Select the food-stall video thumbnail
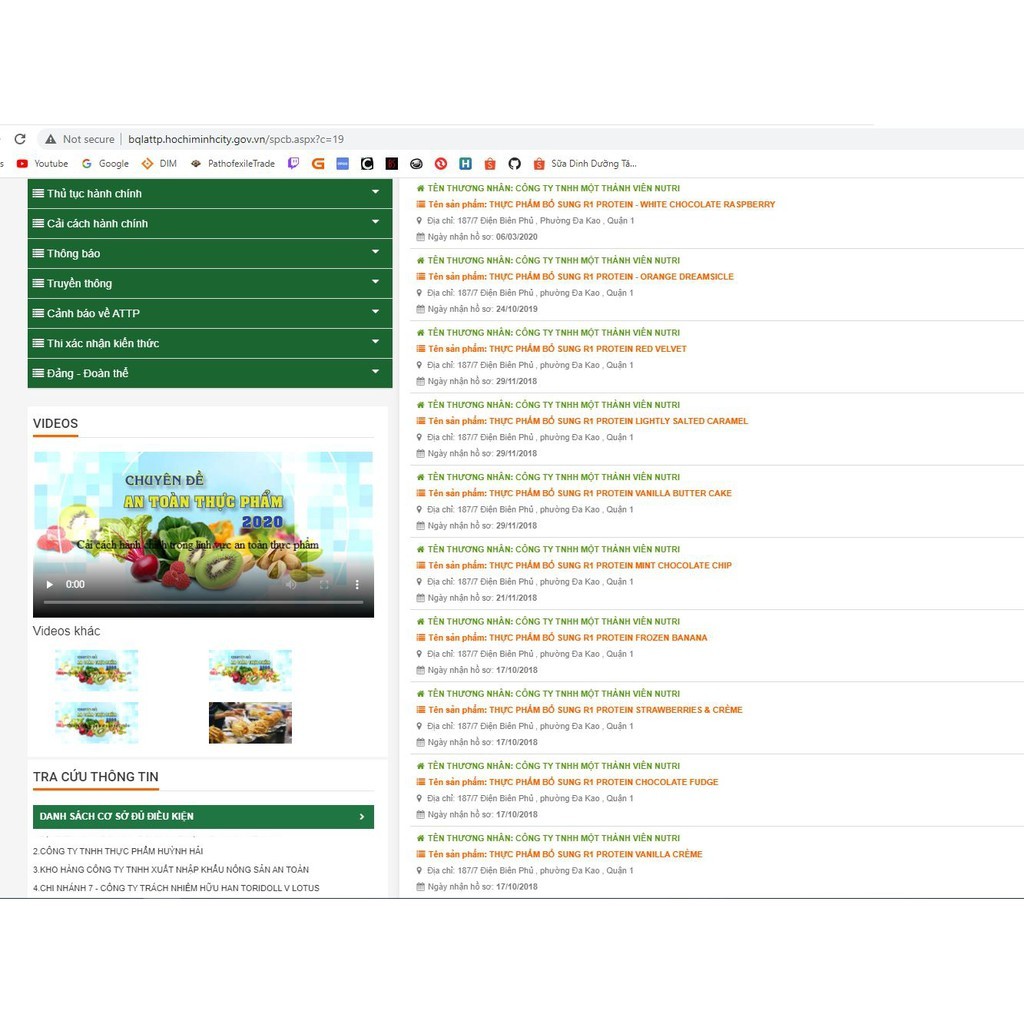 (x=250, y=722)
